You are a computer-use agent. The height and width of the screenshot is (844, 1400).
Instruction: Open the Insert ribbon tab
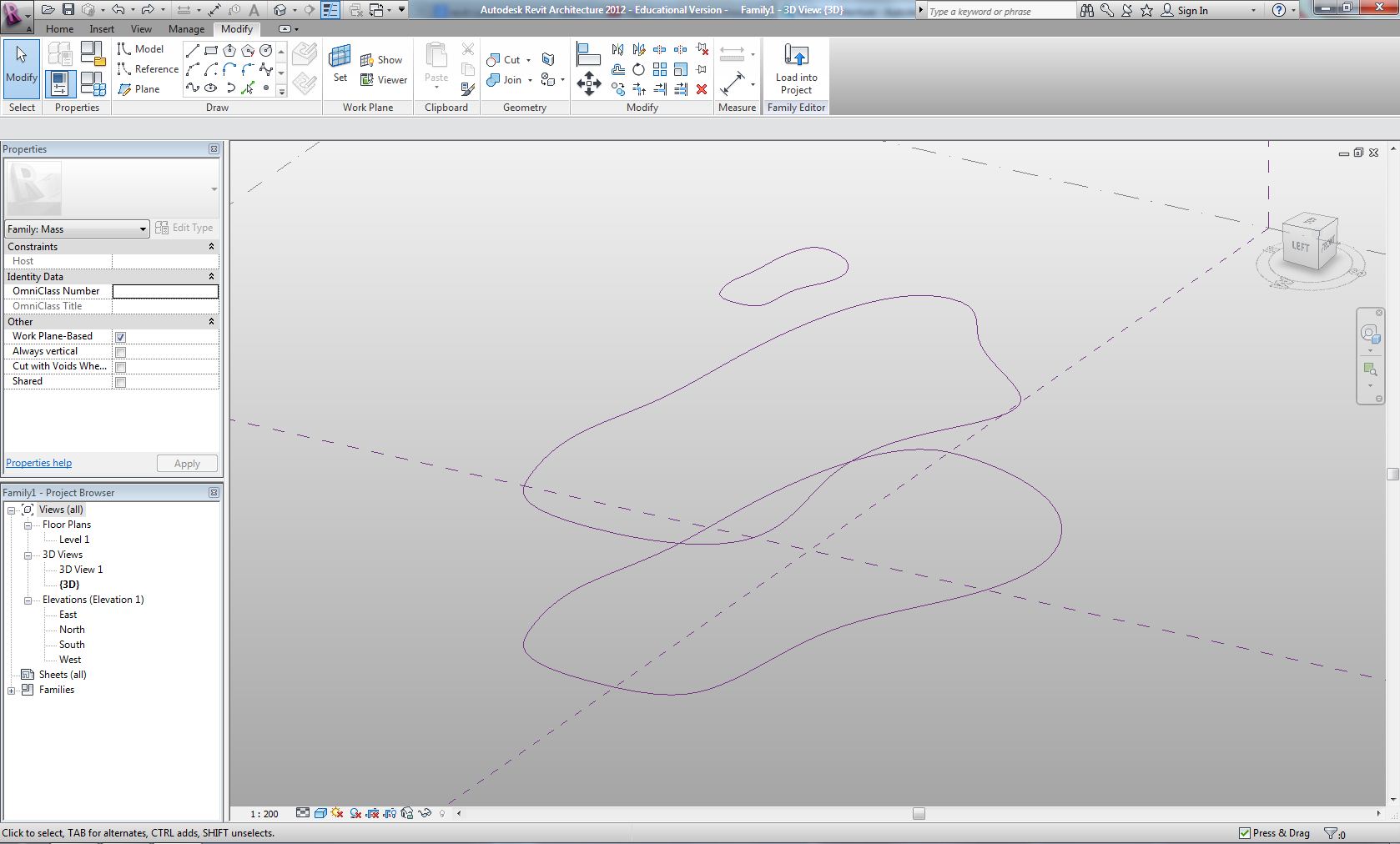pos(102,29)
